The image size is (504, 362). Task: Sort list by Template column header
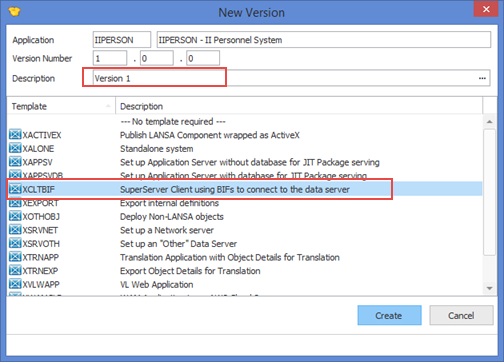point(61,106)
